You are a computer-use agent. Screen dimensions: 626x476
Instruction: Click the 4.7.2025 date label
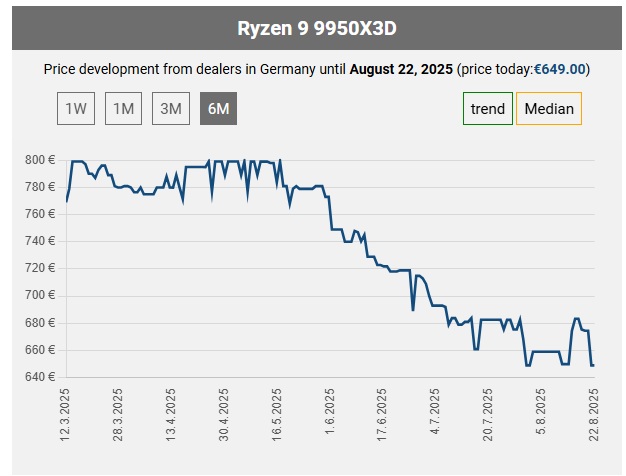(x=435, y=411)
